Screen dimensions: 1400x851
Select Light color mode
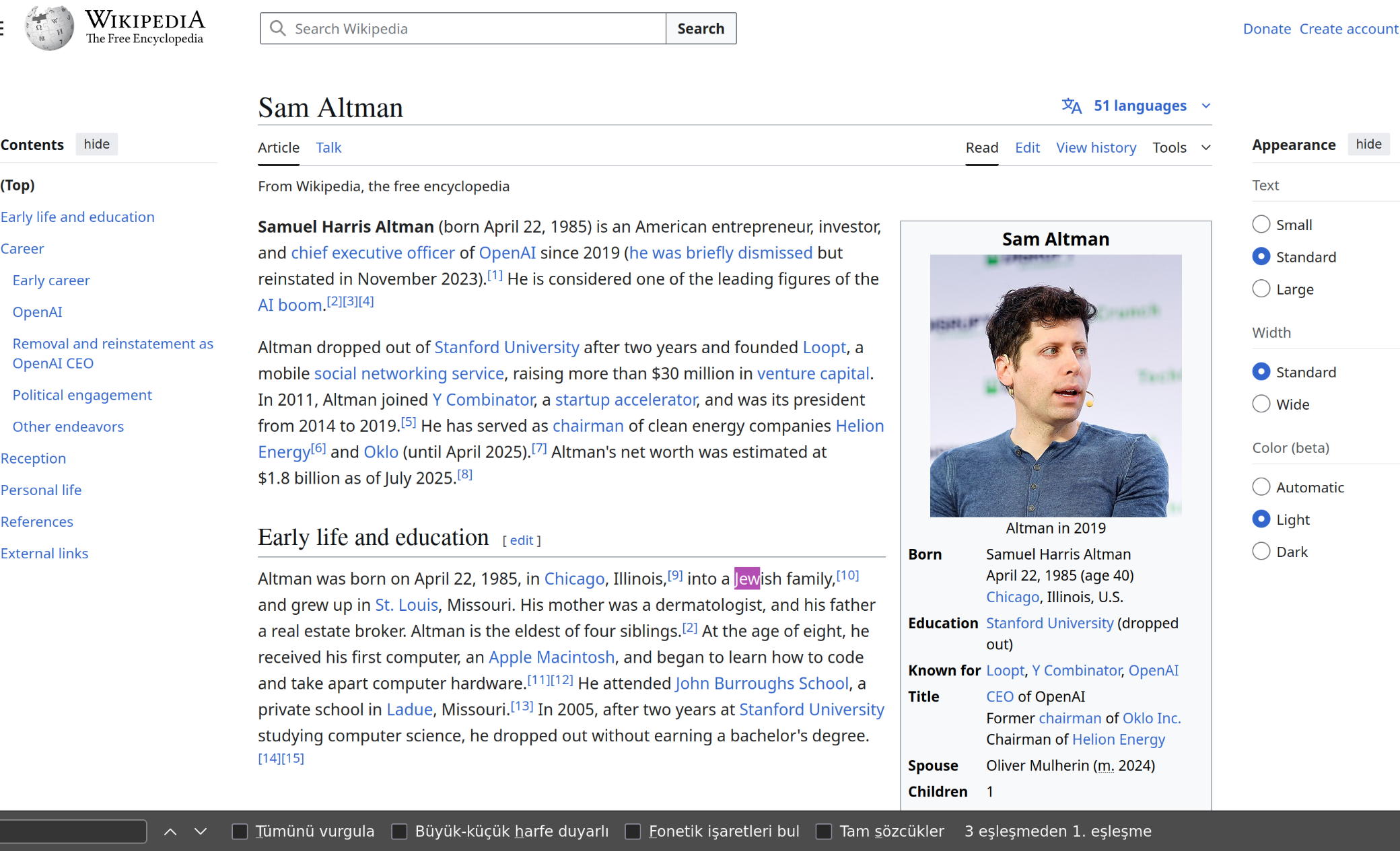pos(1261,519)
